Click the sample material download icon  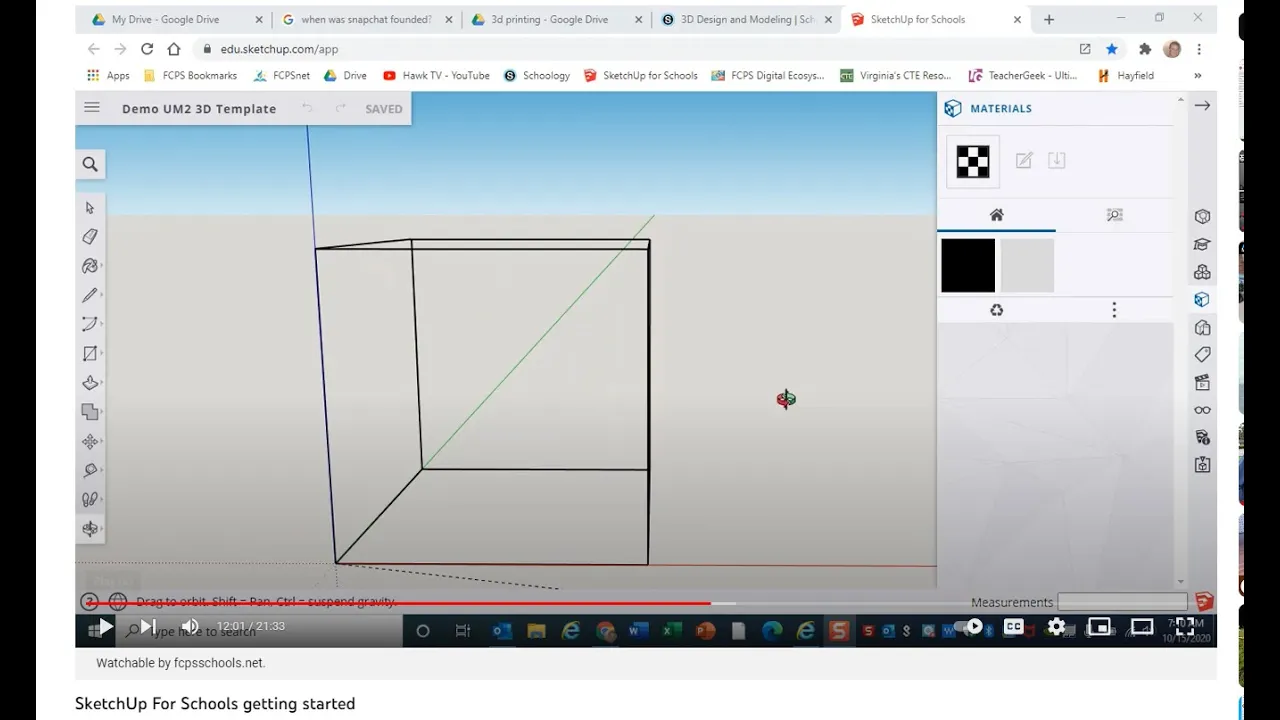pos(1056,160)
